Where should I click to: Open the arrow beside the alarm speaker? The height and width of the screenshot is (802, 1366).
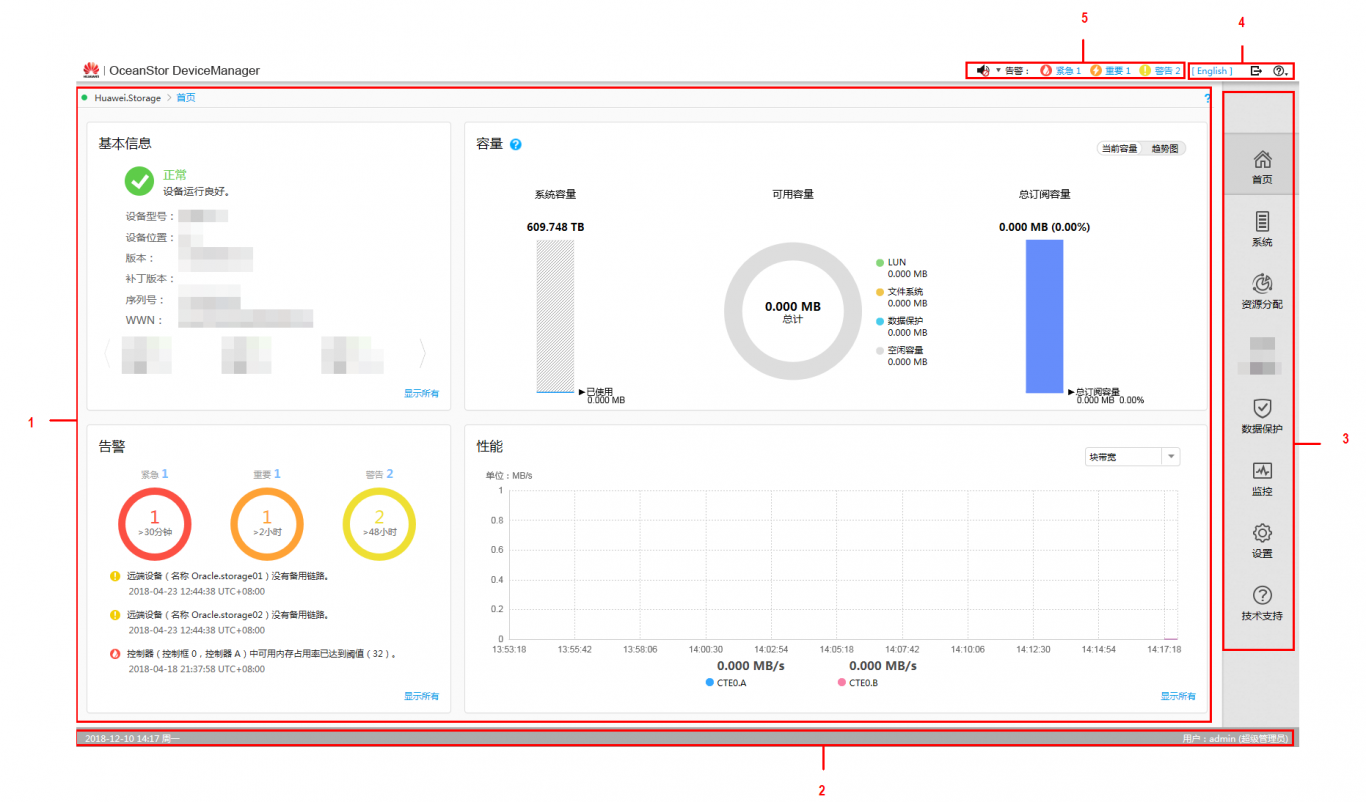point(998,71)
